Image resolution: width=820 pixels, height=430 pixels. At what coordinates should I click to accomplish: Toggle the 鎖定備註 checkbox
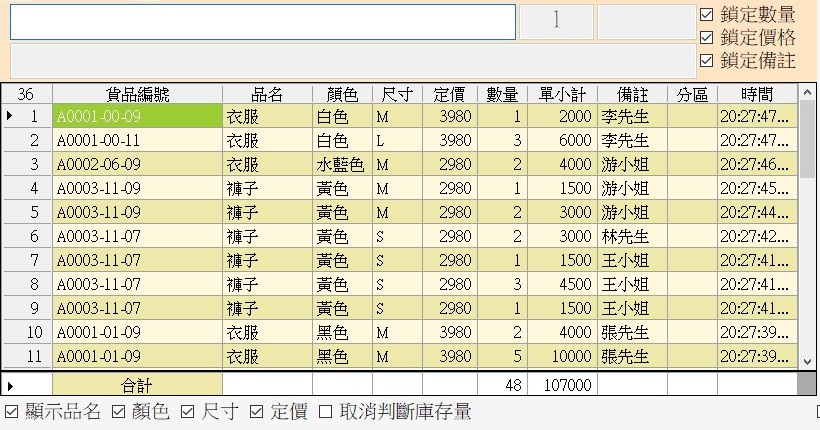click(x=707, y=61)
